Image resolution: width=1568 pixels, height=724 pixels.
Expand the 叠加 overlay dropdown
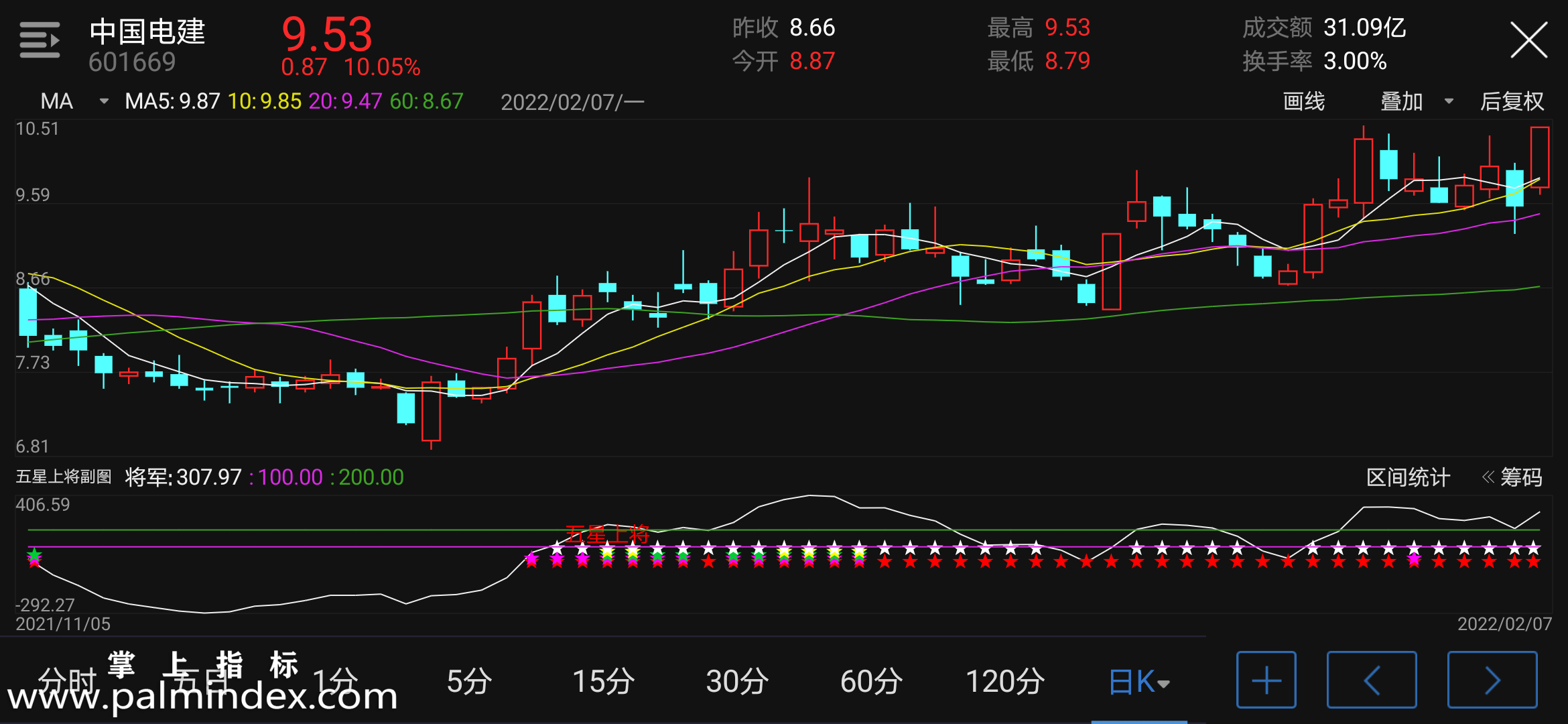pos(1416,101)
